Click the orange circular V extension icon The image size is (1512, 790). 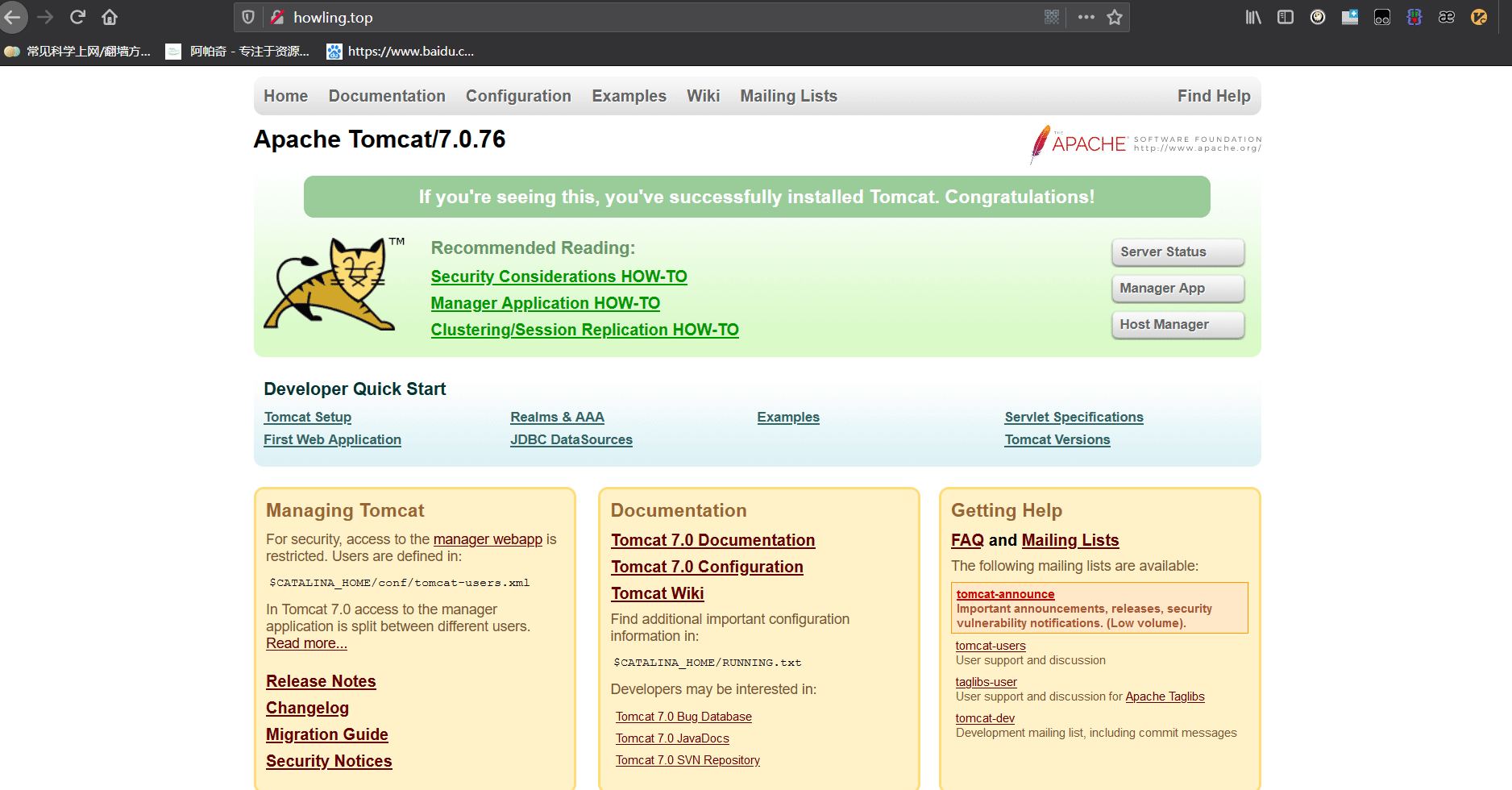click(x=1479, y=17)
